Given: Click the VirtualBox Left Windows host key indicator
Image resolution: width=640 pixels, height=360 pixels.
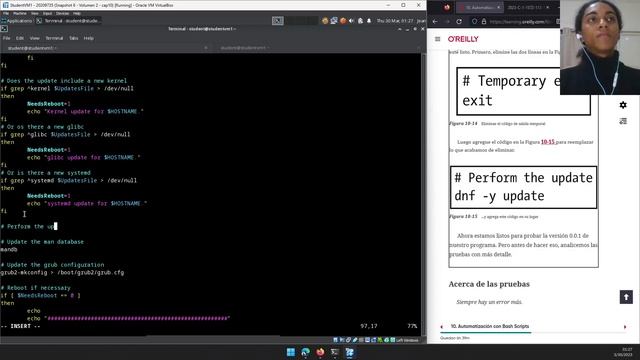Looking at the screenshot, I should coord(408,340).
